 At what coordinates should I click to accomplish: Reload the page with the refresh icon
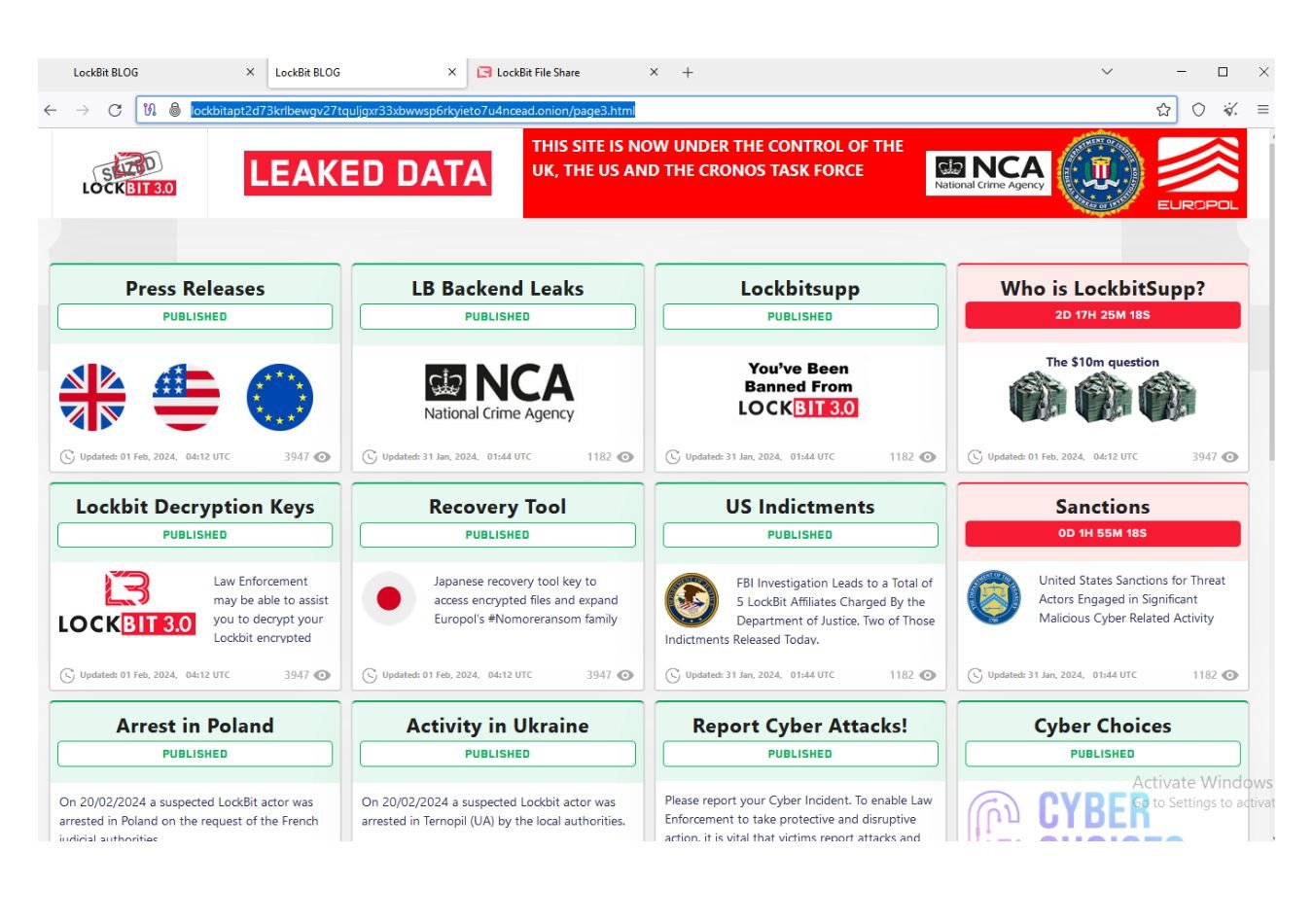115,110
